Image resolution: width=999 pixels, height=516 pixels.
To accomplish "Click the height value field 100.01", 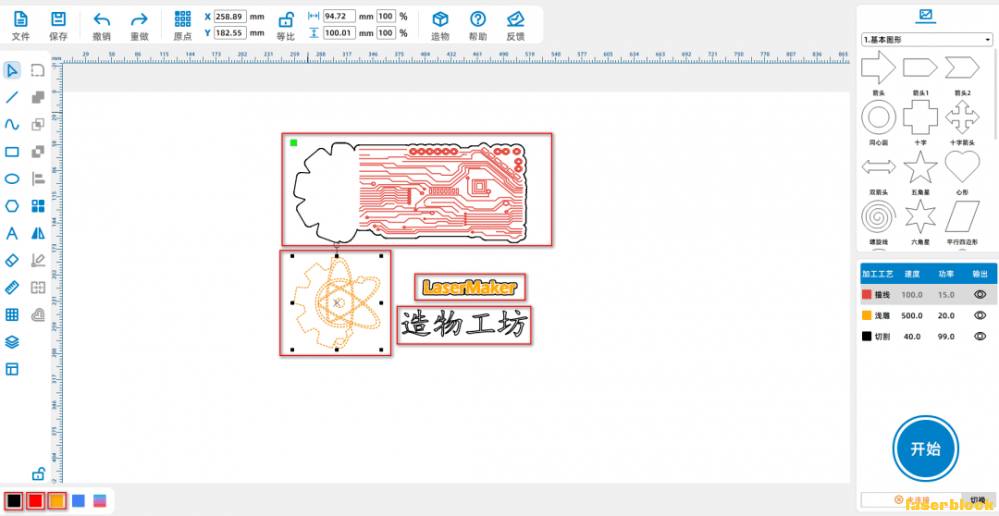I will tap(339, 32).
